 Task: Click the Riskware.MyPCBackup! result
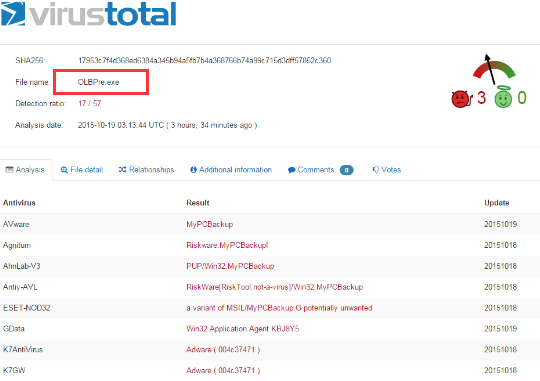[227, 245]
